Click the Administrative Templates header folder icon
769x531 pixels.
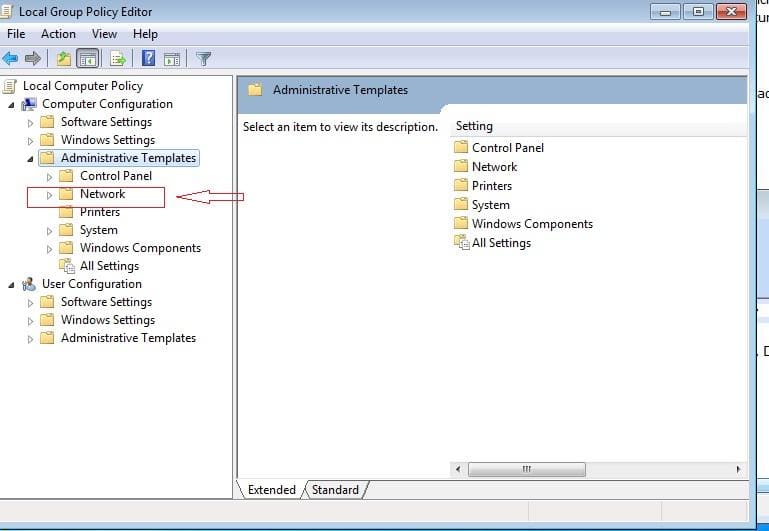coord(255,90)
